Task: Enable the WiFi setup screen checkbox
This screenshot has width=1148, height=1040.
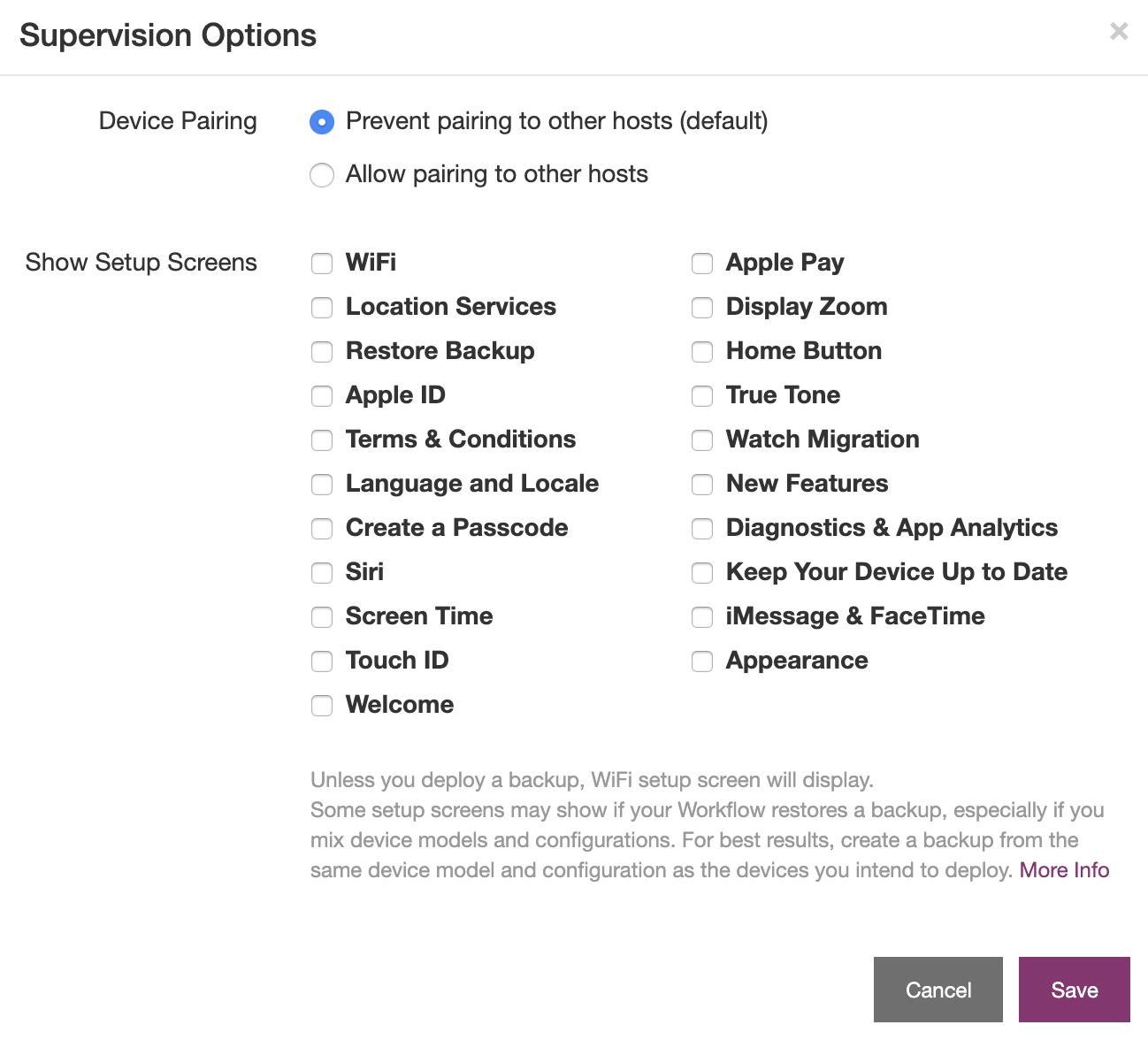Action: 322,264
